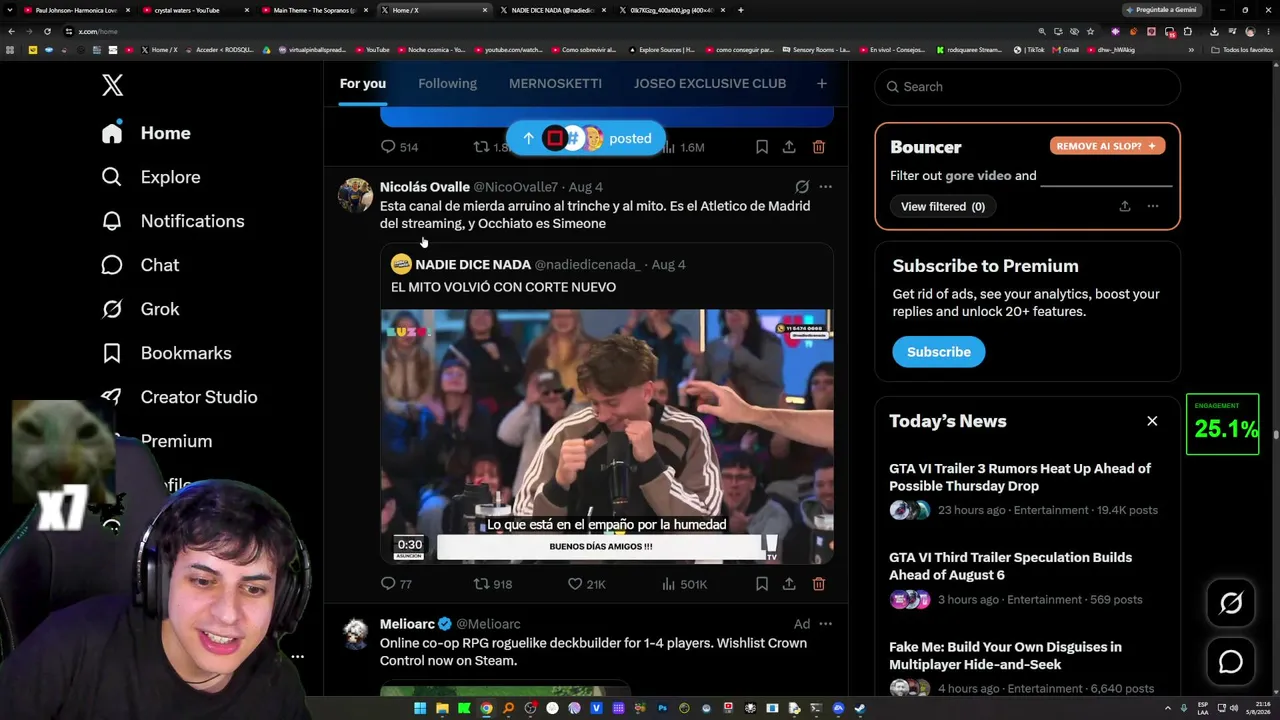
Task: Open Steam from the taskbar
Action: click(x=860, y=709)
